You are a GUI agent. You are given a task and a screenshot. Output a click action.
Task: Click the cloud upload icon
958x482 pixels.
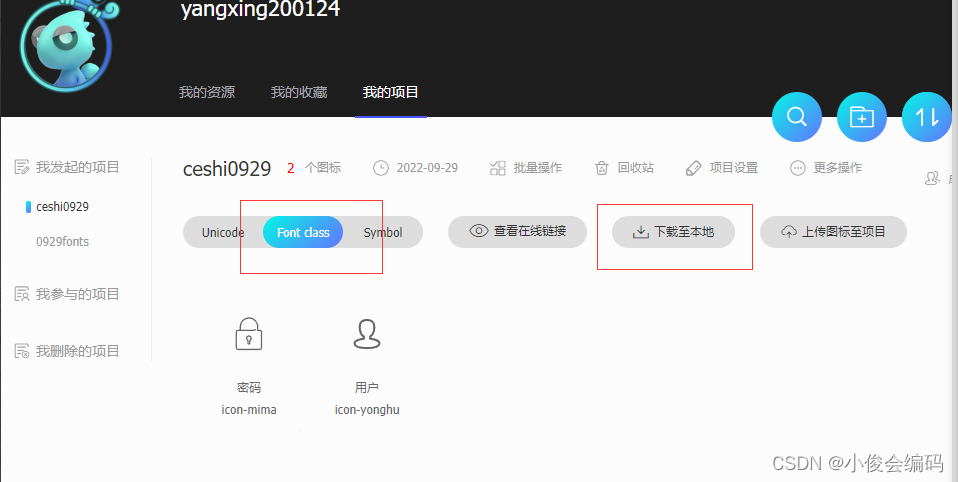789,232
